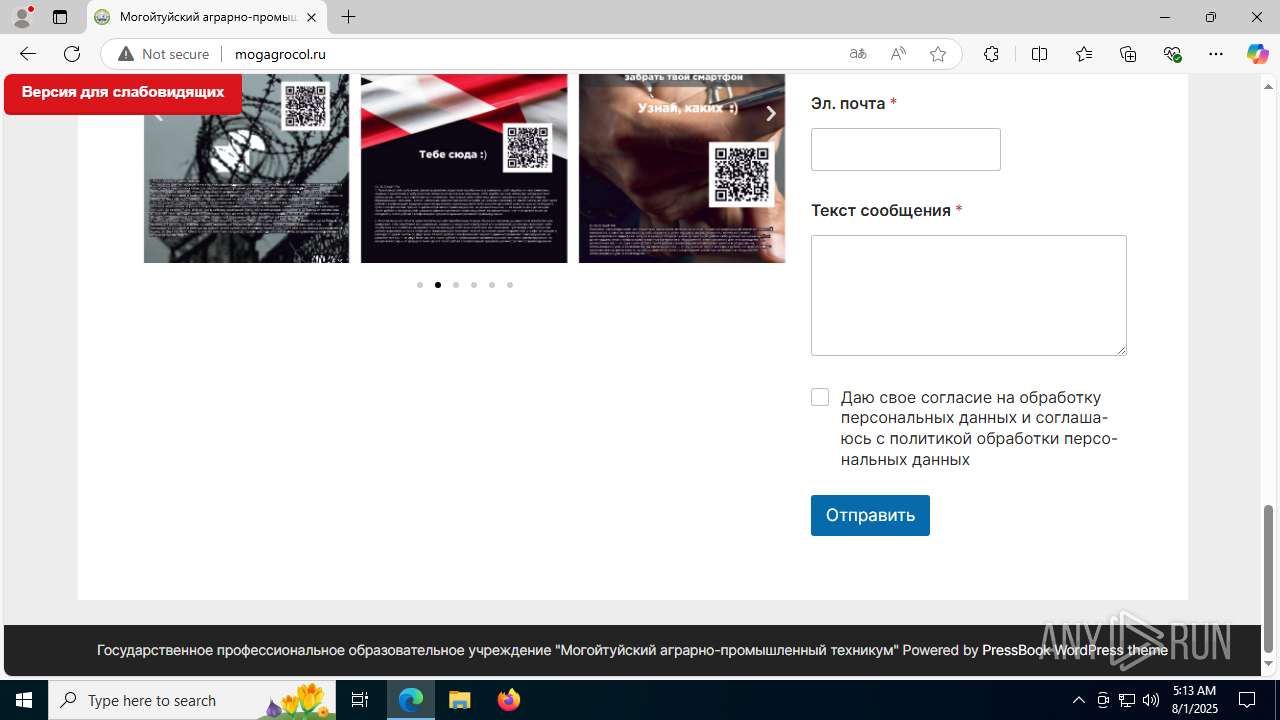Close the Могойтуйский аграрно-промышленный tab

click(311, 17)
